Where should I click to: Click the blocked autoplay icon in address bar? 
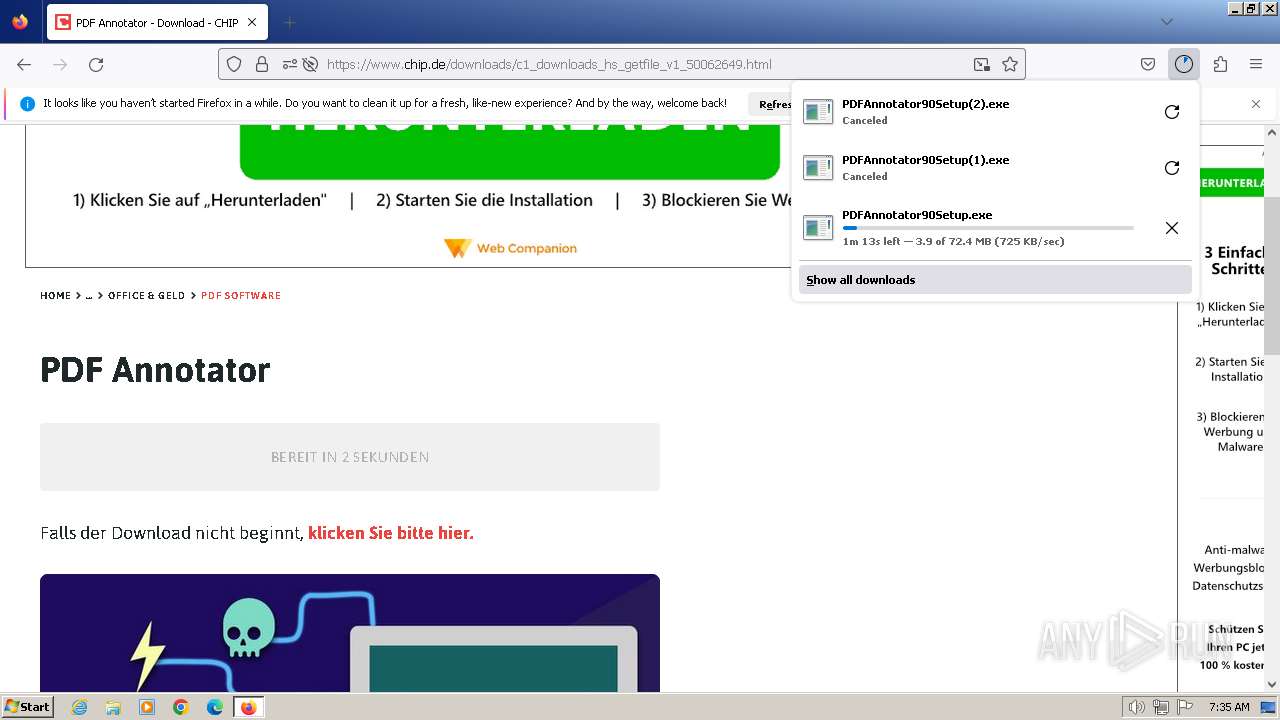pyautogui.click(x=310, y=64)
